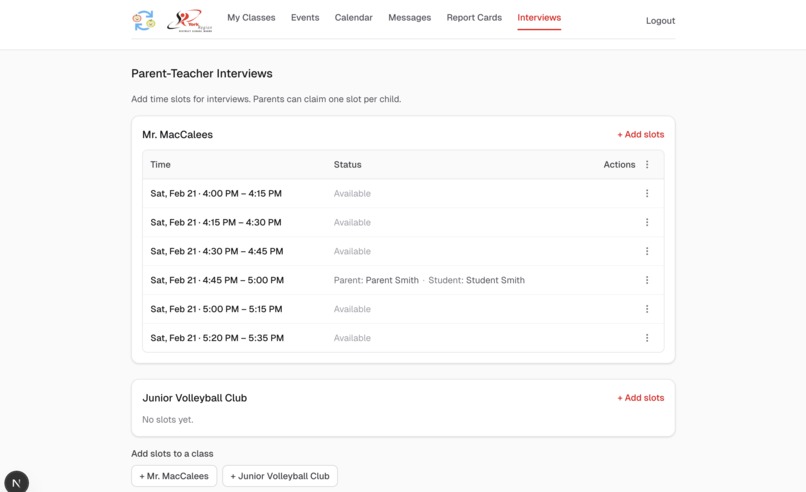Click the Add slots to a class label
This screenshot has height=492, width=806.
[172, 453]
